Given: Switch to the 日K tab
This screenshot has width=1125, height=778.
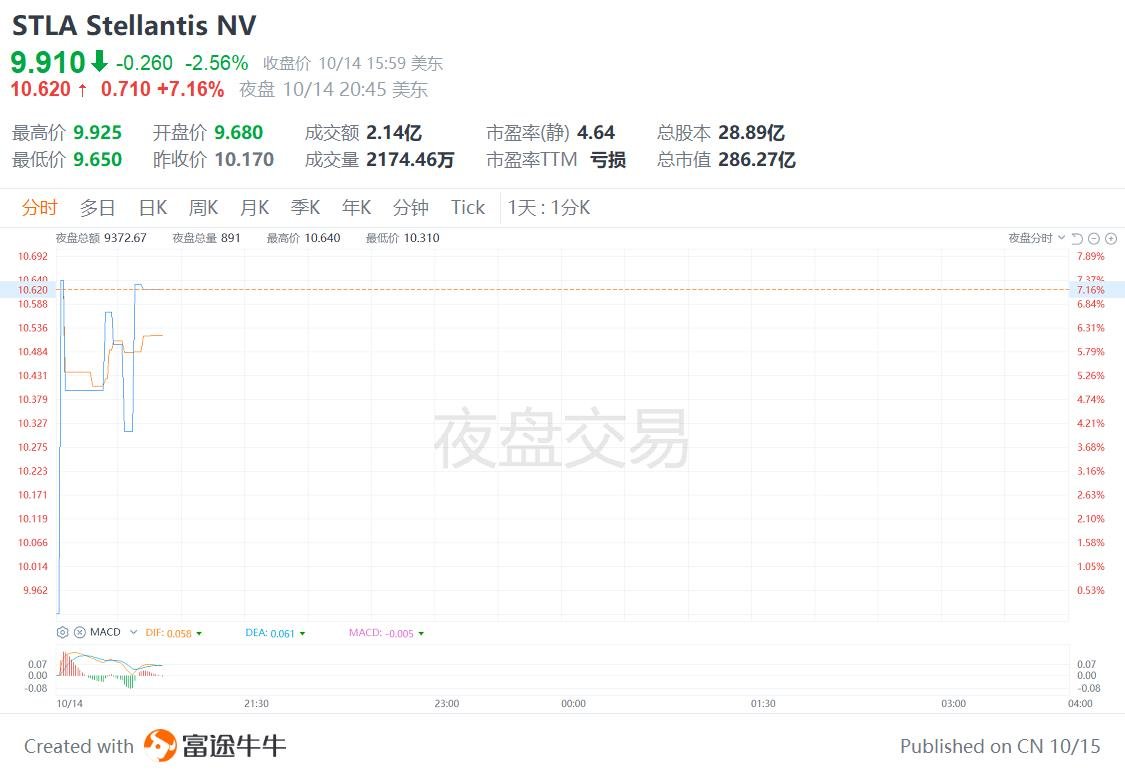Looking at the screenshot, I should point(152,208).
